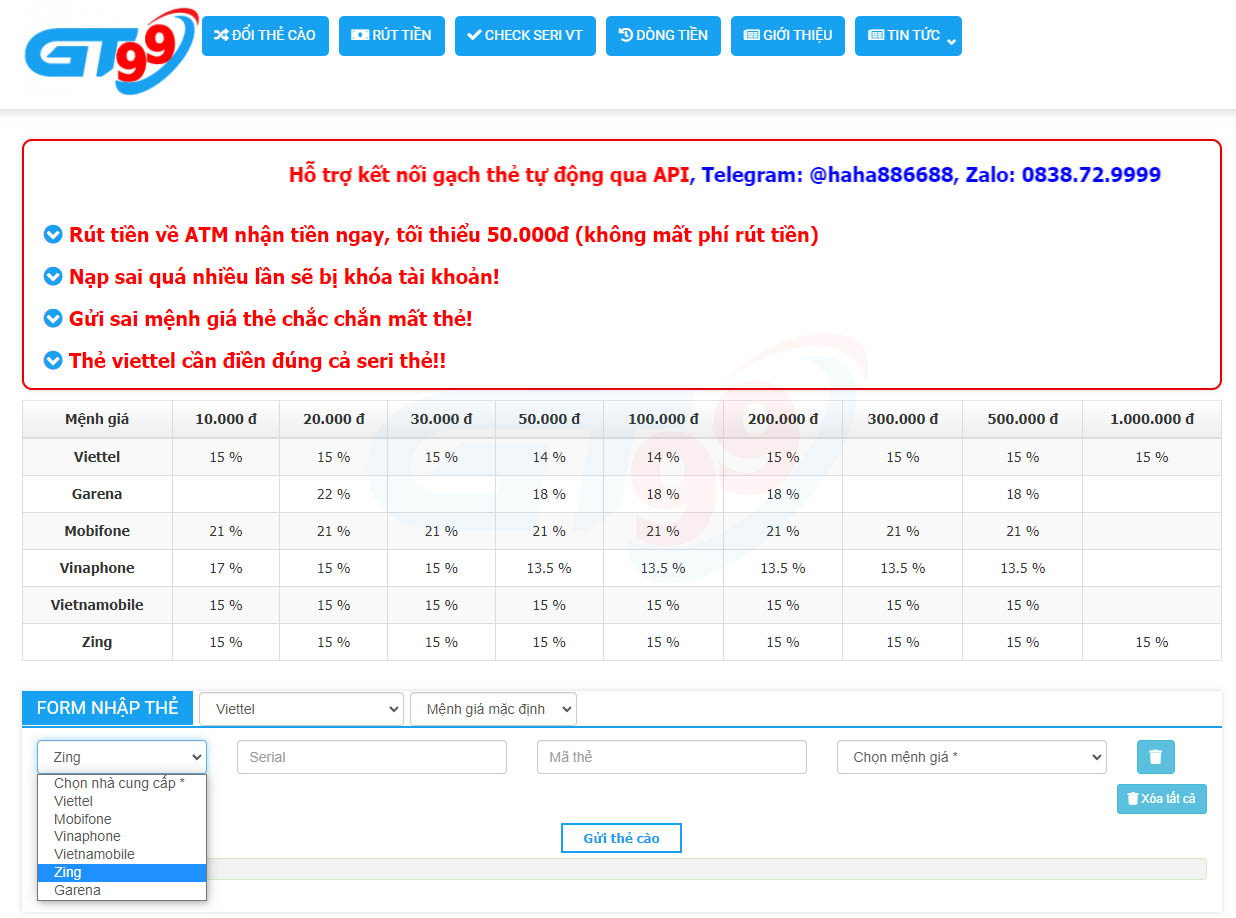
Task: Click the Zing 1.000.000 đ rate 15 %
Action: click(1152, 642)
